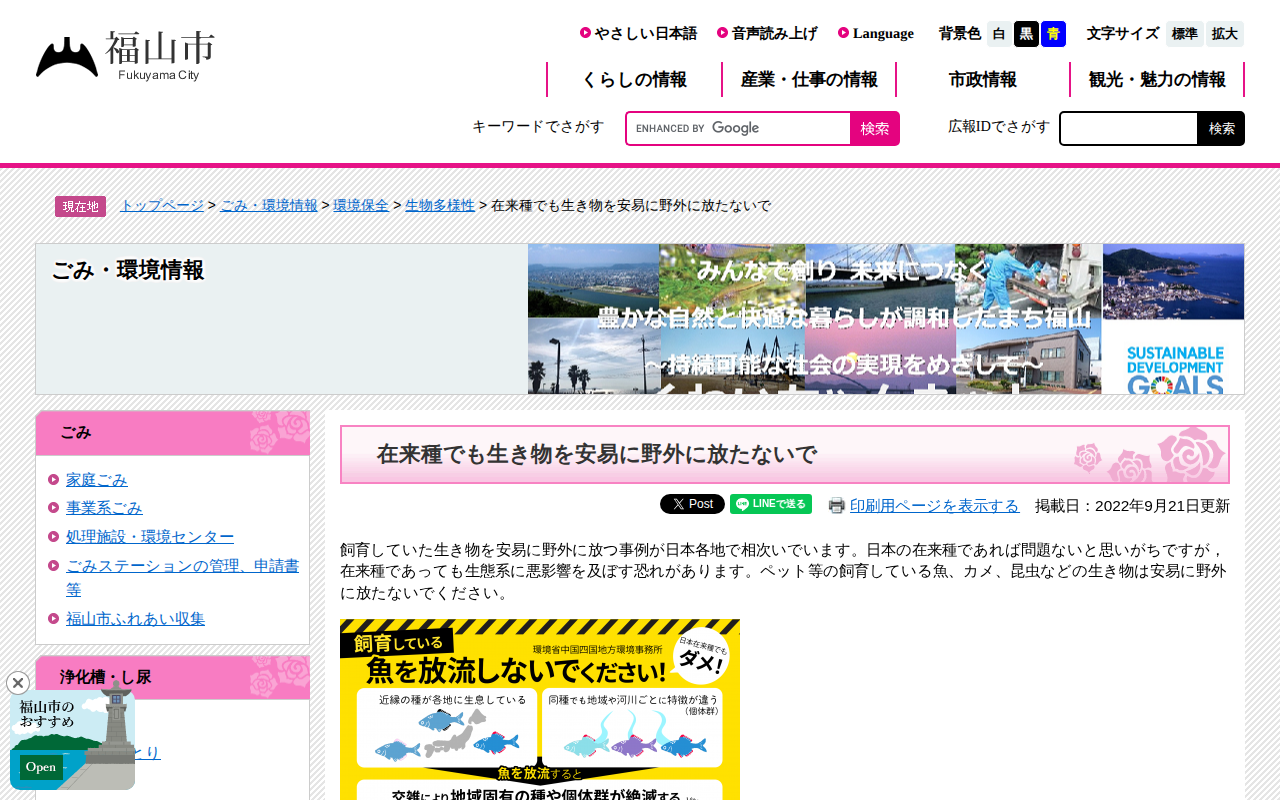
Task: Open 福山市ふれあい収集 sidebar link
Action: click(x=135, y=619)
